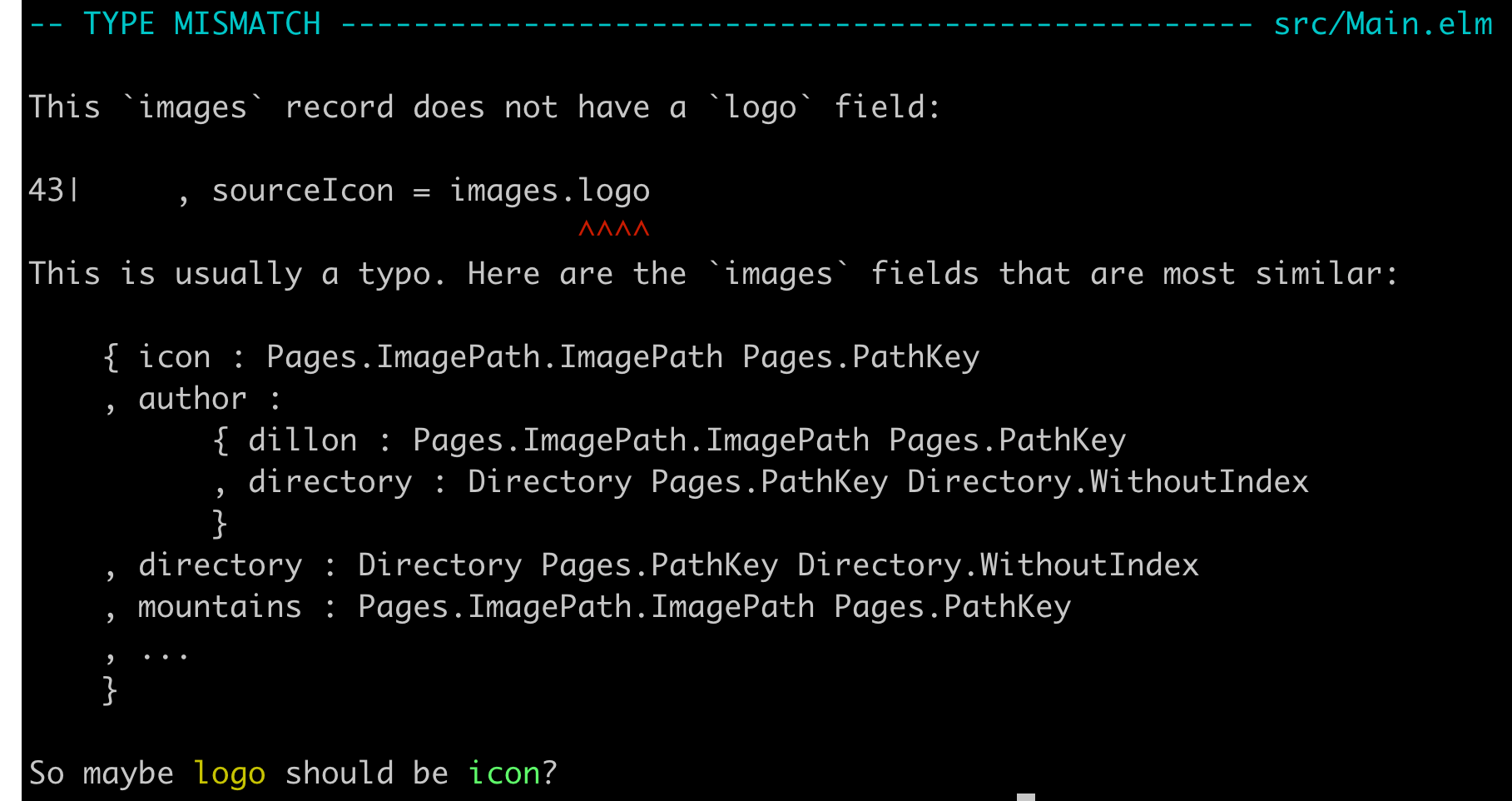Screen dimensions: 1512x801
Task: Click the dillon field inside author
Action: (x=302, y=440)
